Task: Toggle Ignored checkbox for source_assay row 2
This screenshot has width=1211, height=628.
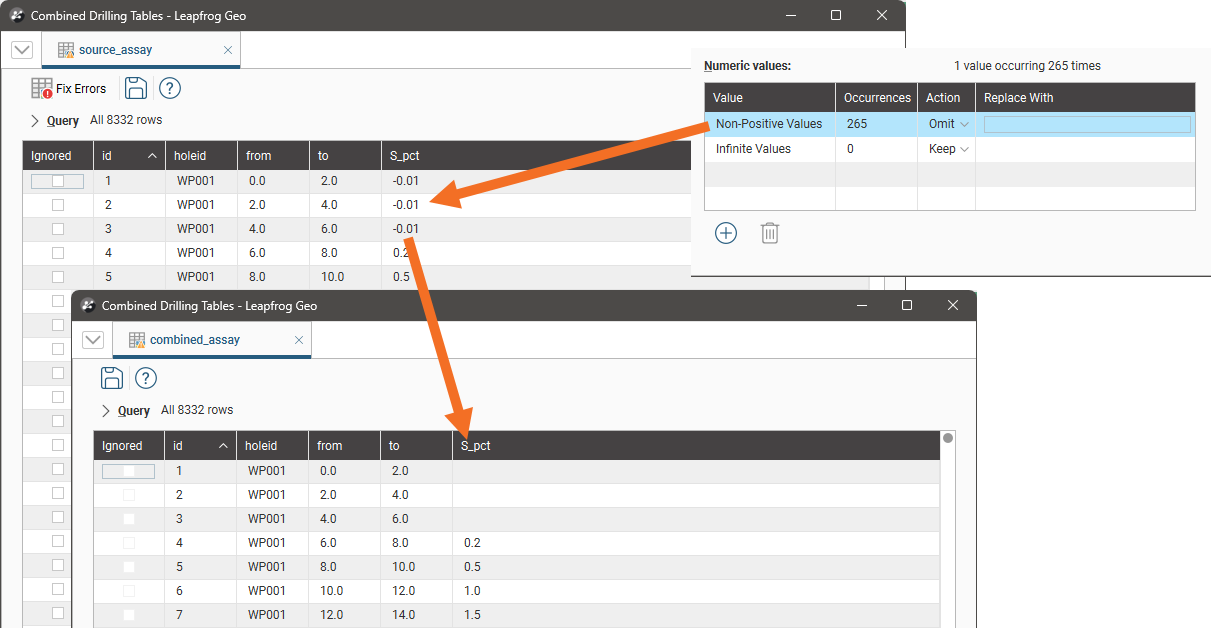Action: point(58,205)
